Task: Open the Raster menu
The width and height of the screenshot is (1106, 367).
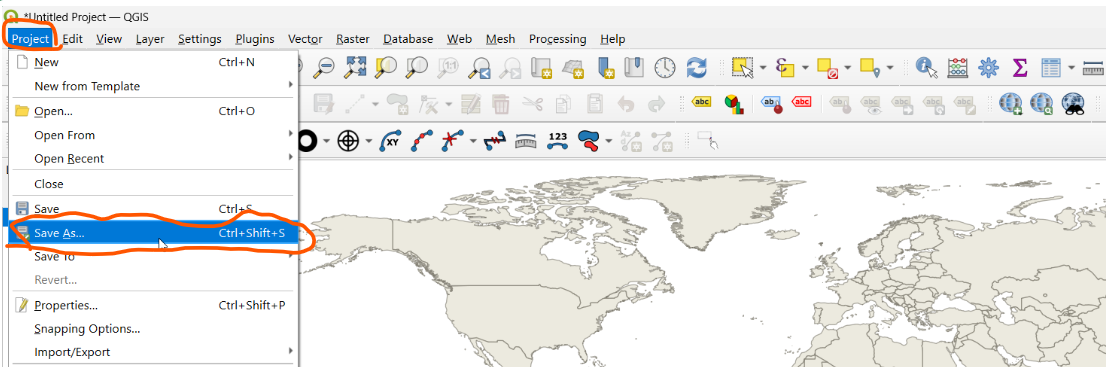Action: (x=353, y=39)
